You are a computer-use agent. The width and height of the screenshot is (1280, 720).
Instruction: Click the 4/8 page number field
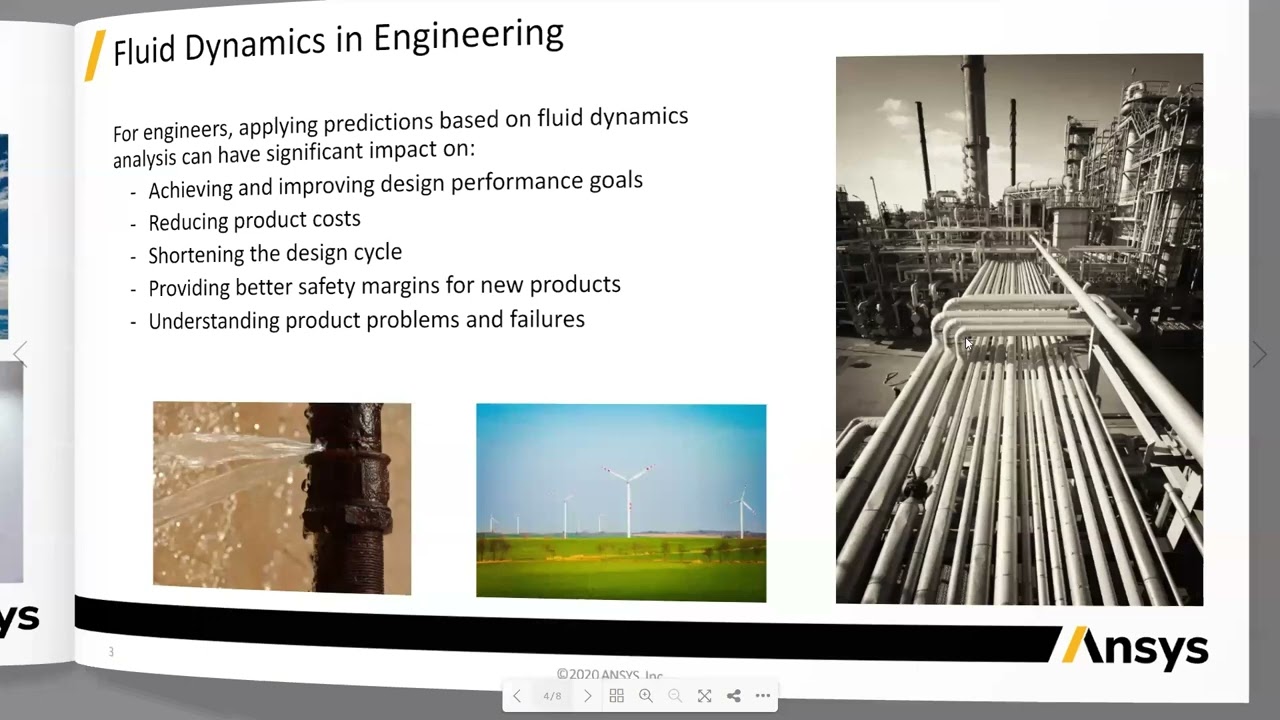552,696
